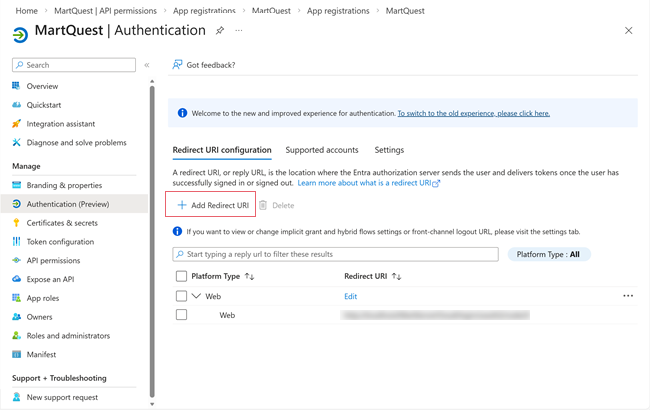
Task: Click the Expose an API cloud icon
Action: pos(16,279)
